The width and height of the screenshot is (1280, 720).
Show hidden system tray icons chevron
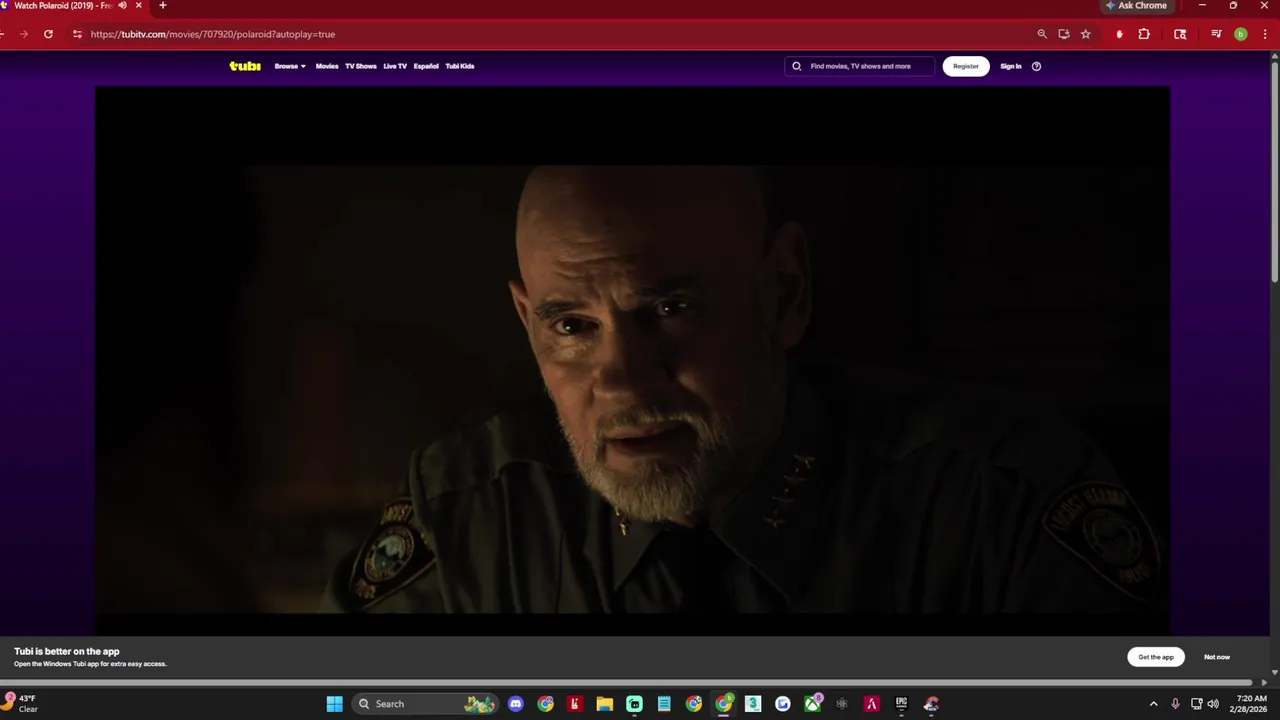(x=1153, y=704)
